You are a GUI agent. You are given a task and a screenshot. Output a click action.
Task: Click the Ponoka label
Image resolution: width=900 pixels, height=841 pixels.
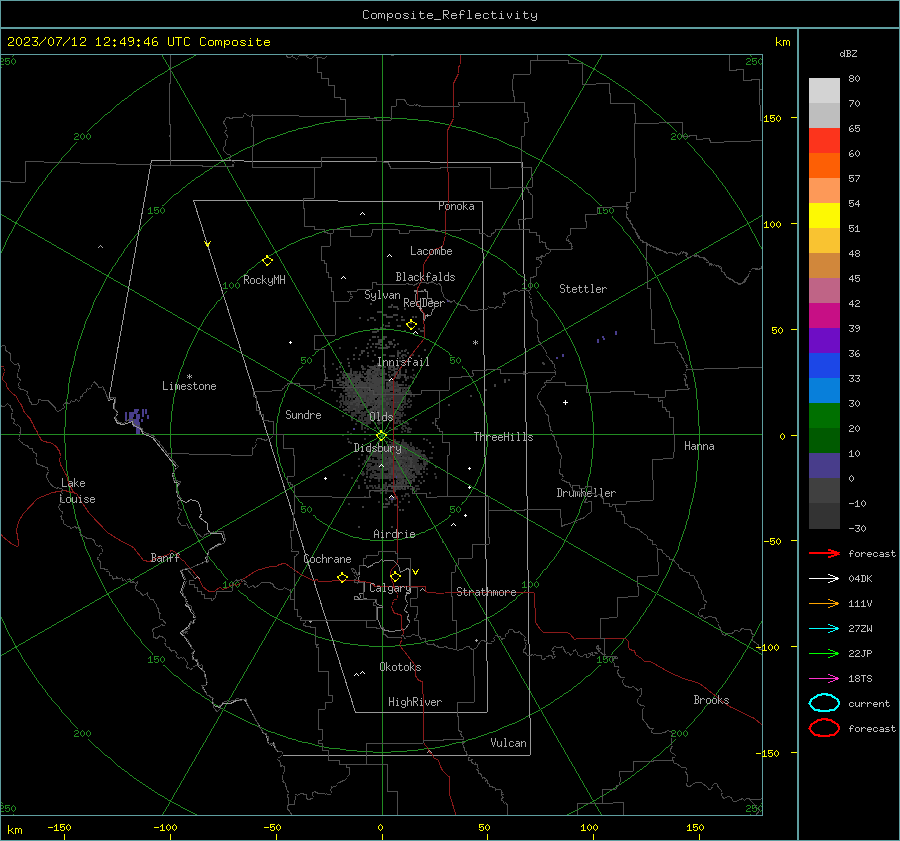pos(456,206)
